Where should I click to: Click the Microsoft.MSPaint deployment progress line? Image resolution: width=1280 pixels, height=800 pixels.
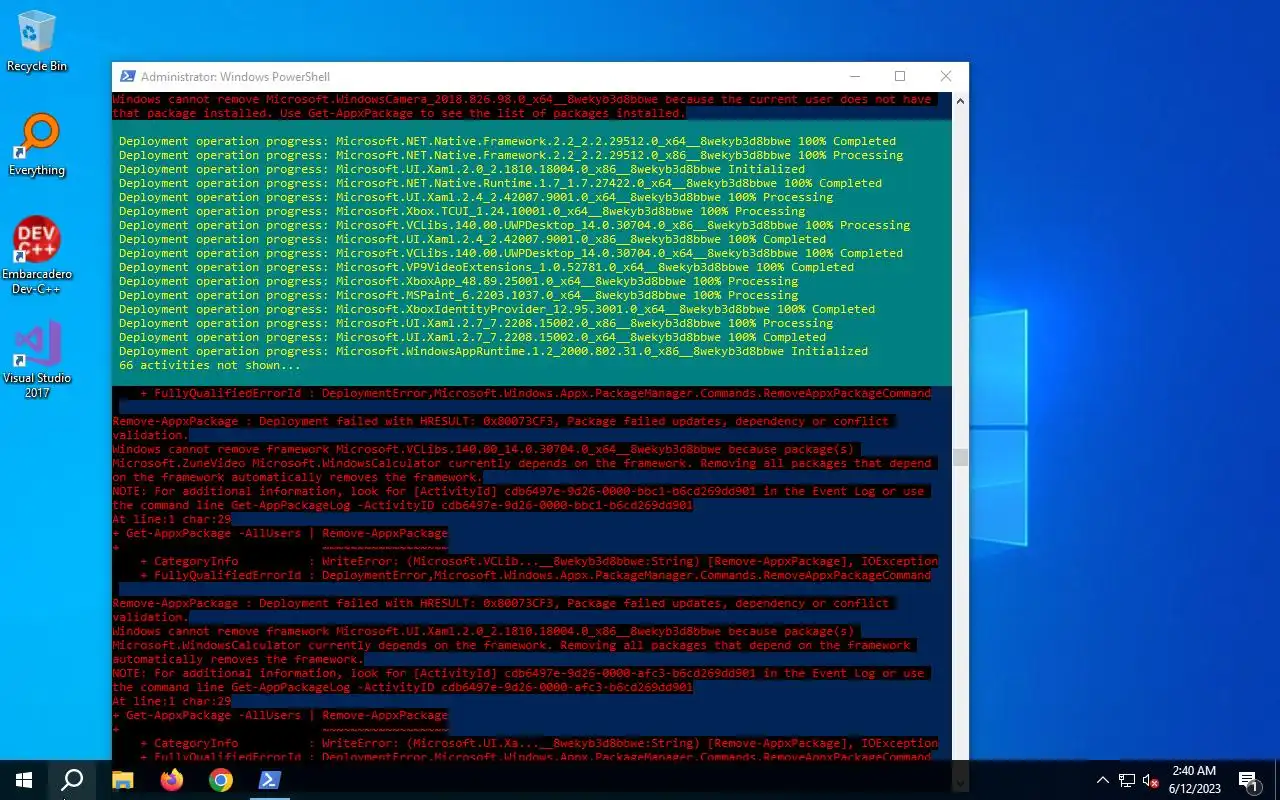point(458,295)
